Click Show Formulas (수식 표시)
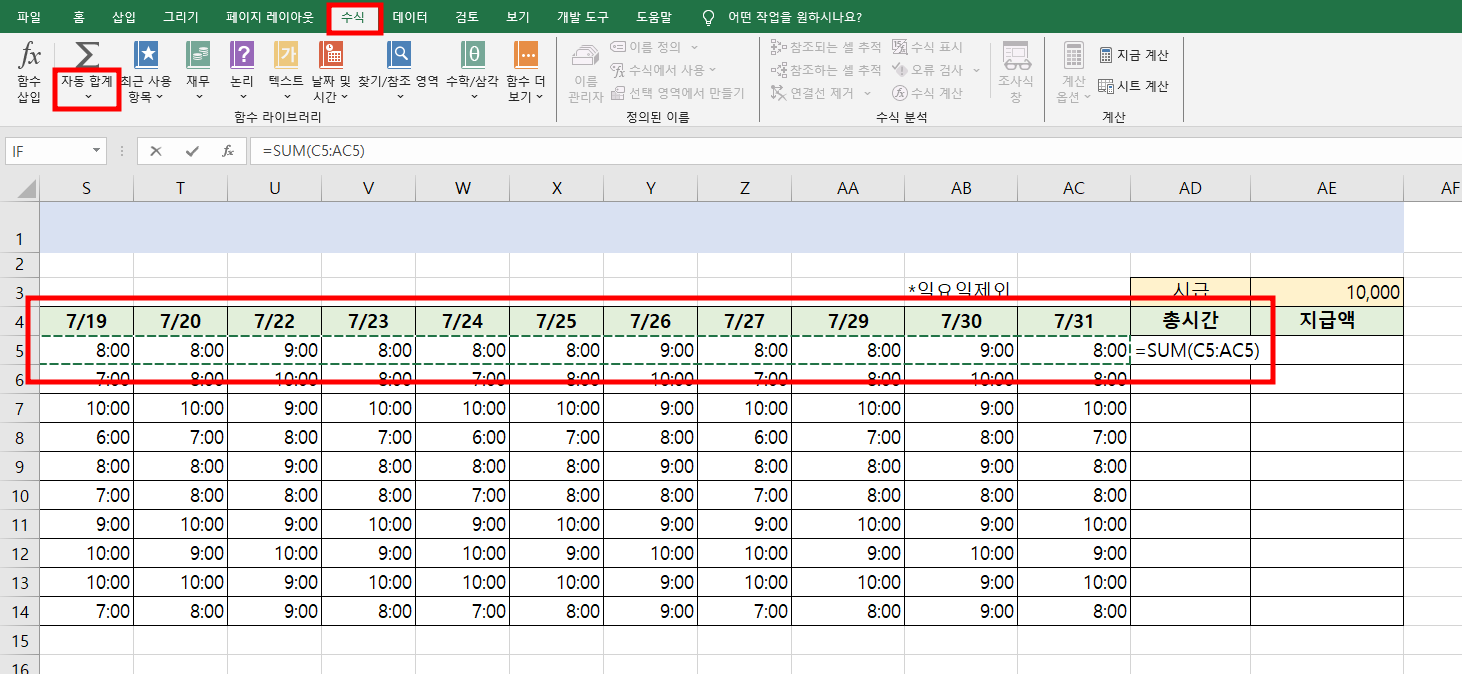The height and width of the screenshot is (674, 1462). [x=928, y=47]
